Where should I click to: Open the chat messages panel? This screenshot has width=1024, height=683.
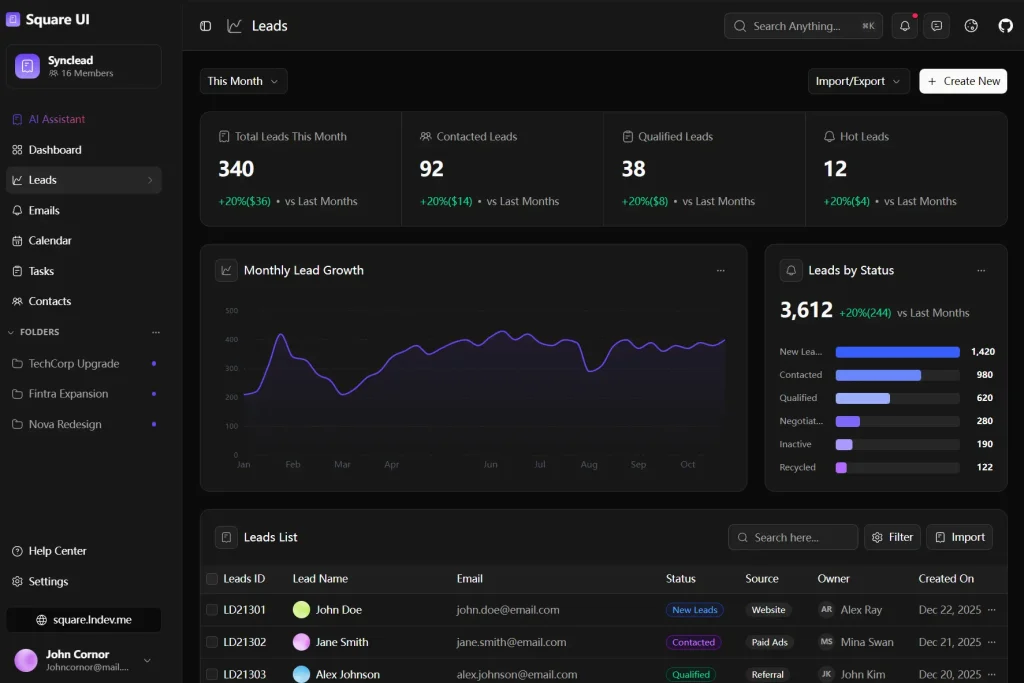[x=936, y=25]
